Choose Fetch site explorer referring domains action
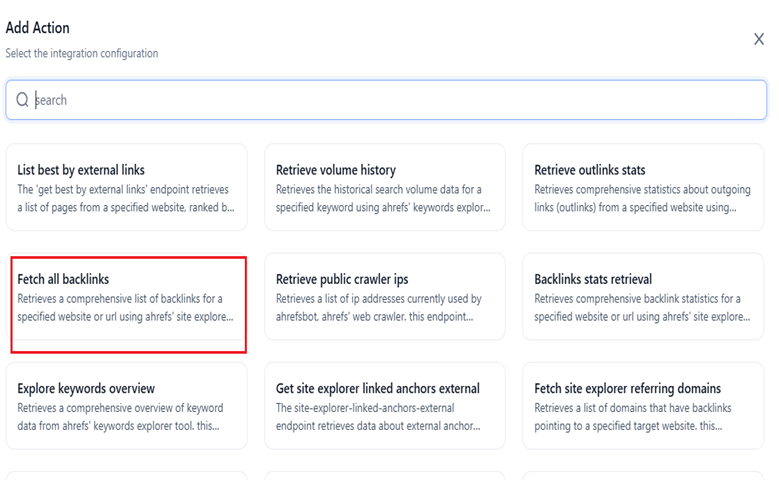779x480 pixels. tap(643, 406)
